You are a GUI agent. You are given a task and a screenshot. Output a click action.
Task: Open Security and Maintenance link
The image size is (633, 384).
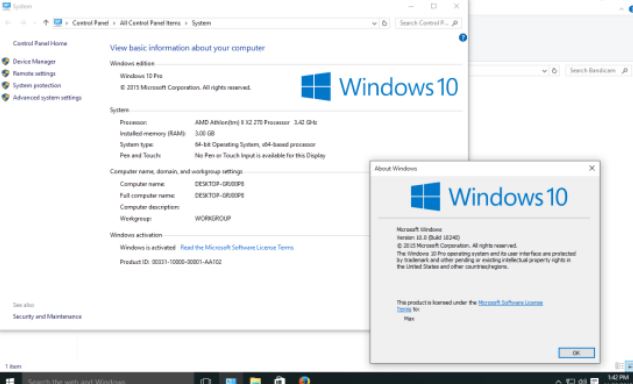tap(47, 317)
